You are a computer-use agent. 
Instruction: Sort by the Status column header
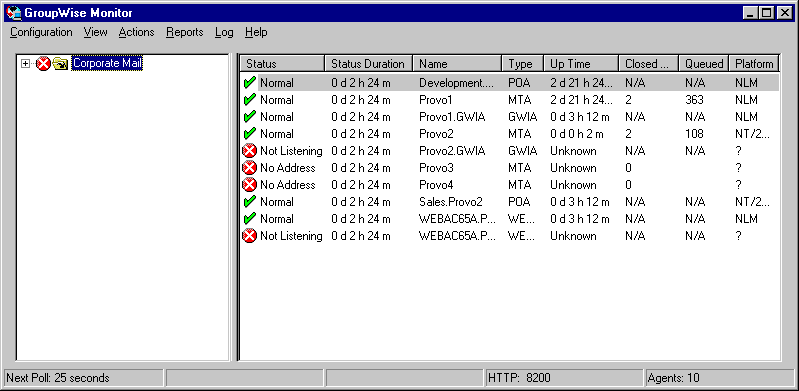282,64
